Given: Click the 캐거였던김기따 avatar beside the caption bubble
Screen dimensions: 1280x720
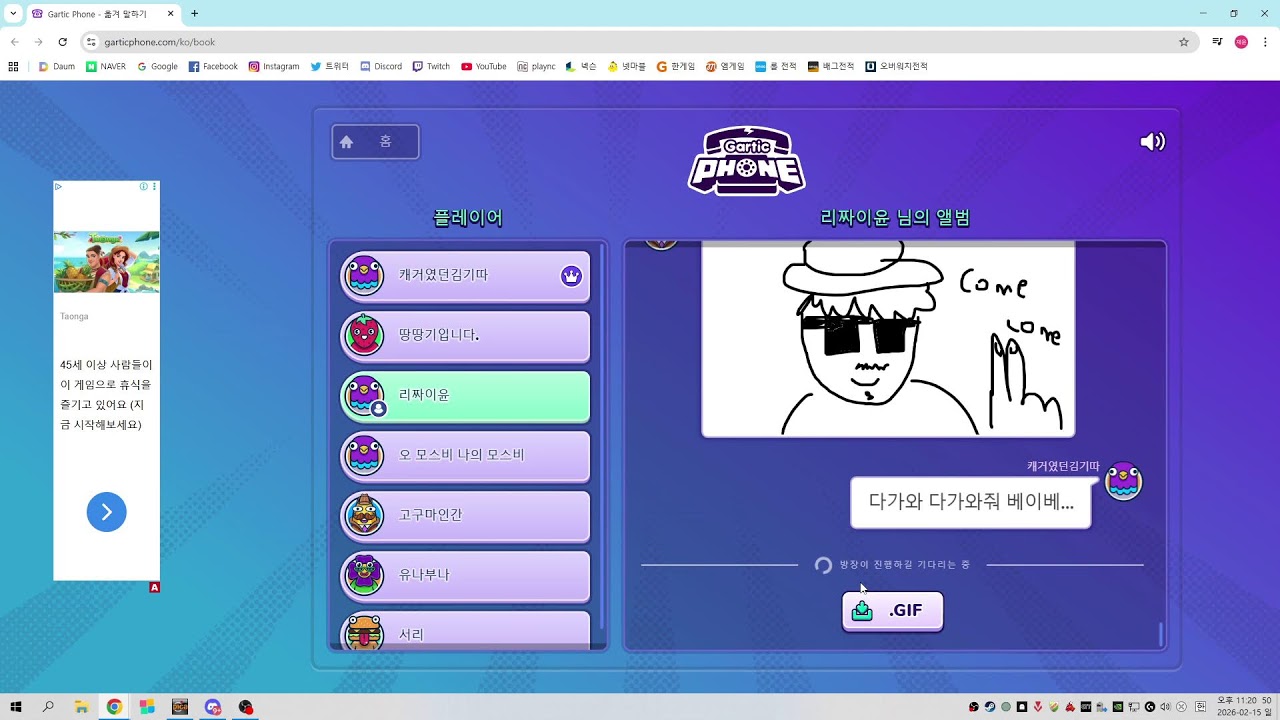Looking at the screenshot, I should click(1124, 482).
